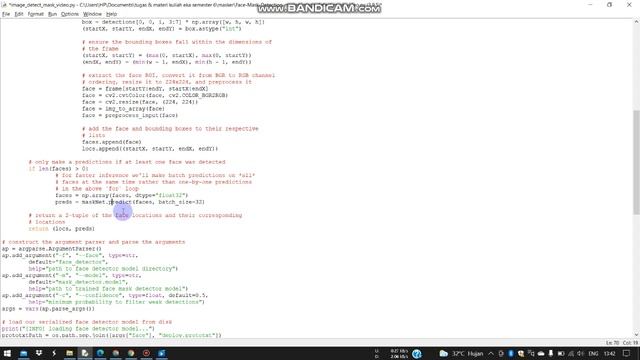Click the line 'if len(faces) > 0:'

pos(58,169)
